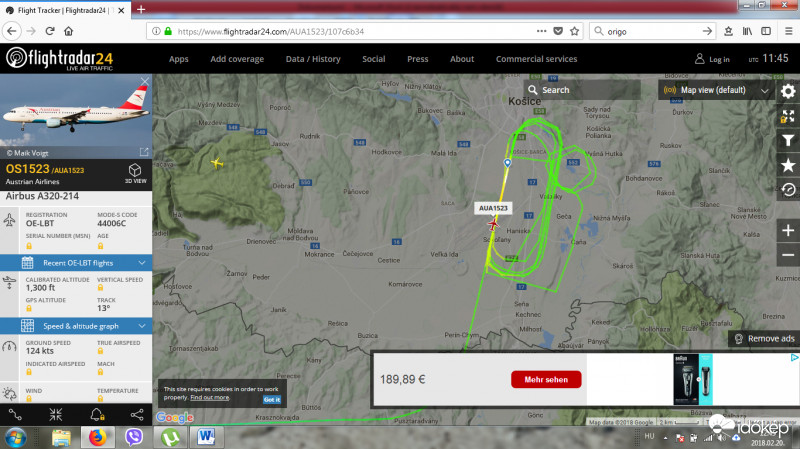The width and height of the screenshot is (800, 449).
Task: Click the map Search field
Action: [x=582, y=90]
